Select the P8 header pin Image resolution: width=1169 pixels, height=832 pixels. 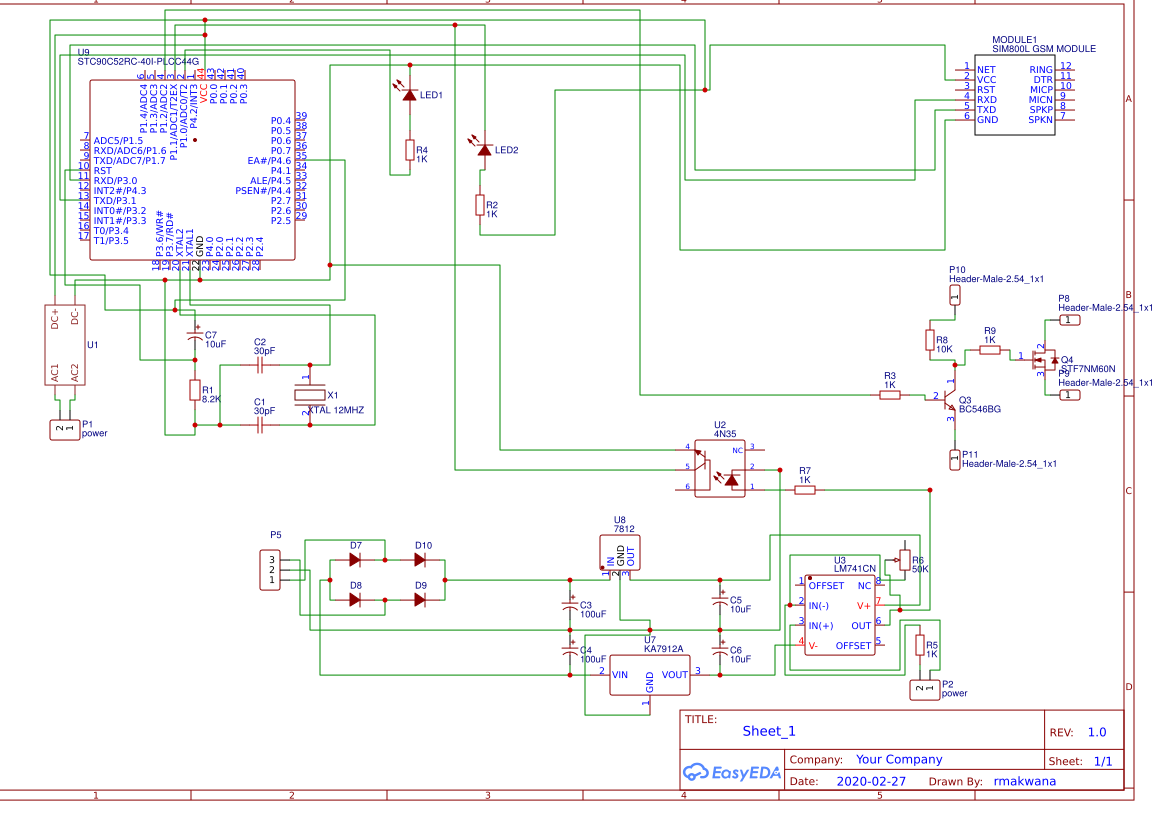(1069, 320)
